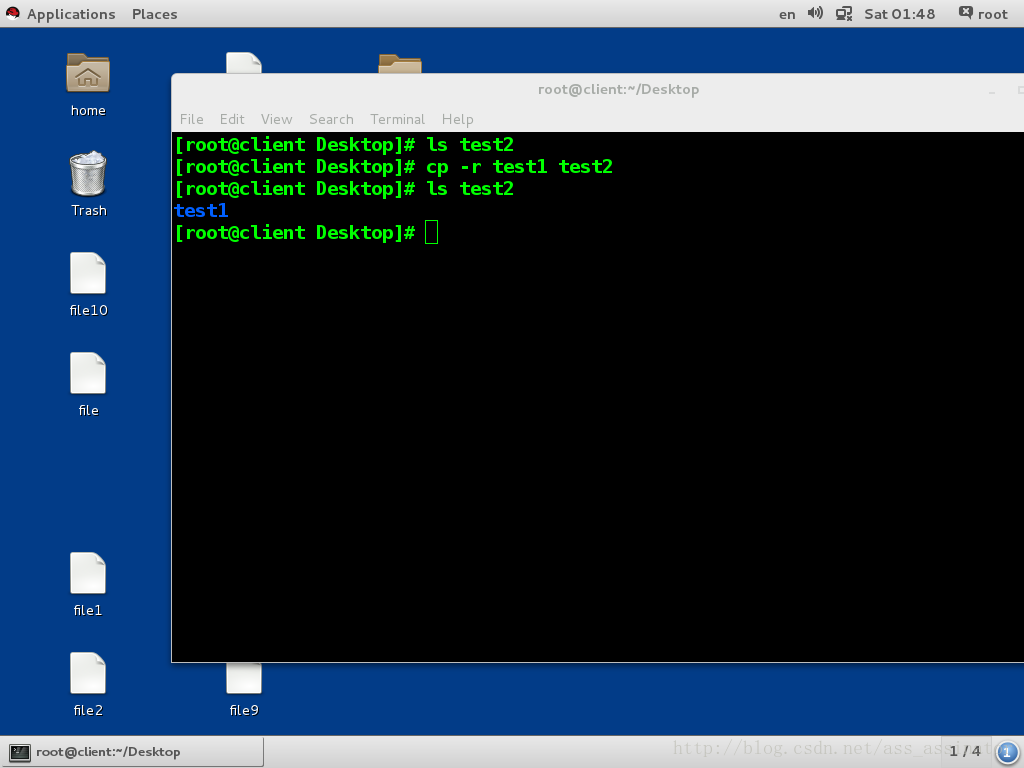Open the terminal Search menu
1024x768 pixels.
click(331, 119)
